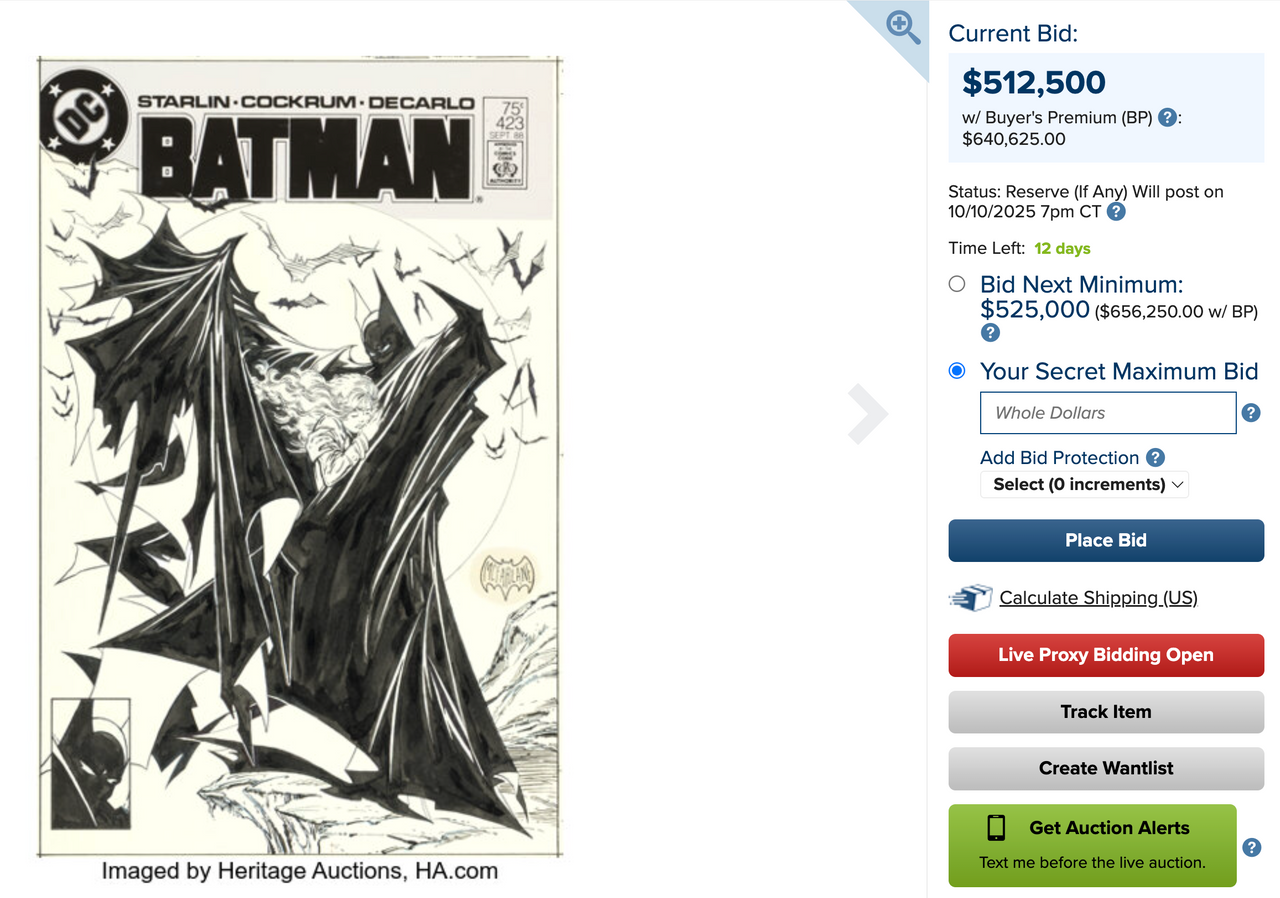This screenshot has height=898, width=1280.
Task: Open the Select (0 increments) dropdown
Action: [1084, 484]
